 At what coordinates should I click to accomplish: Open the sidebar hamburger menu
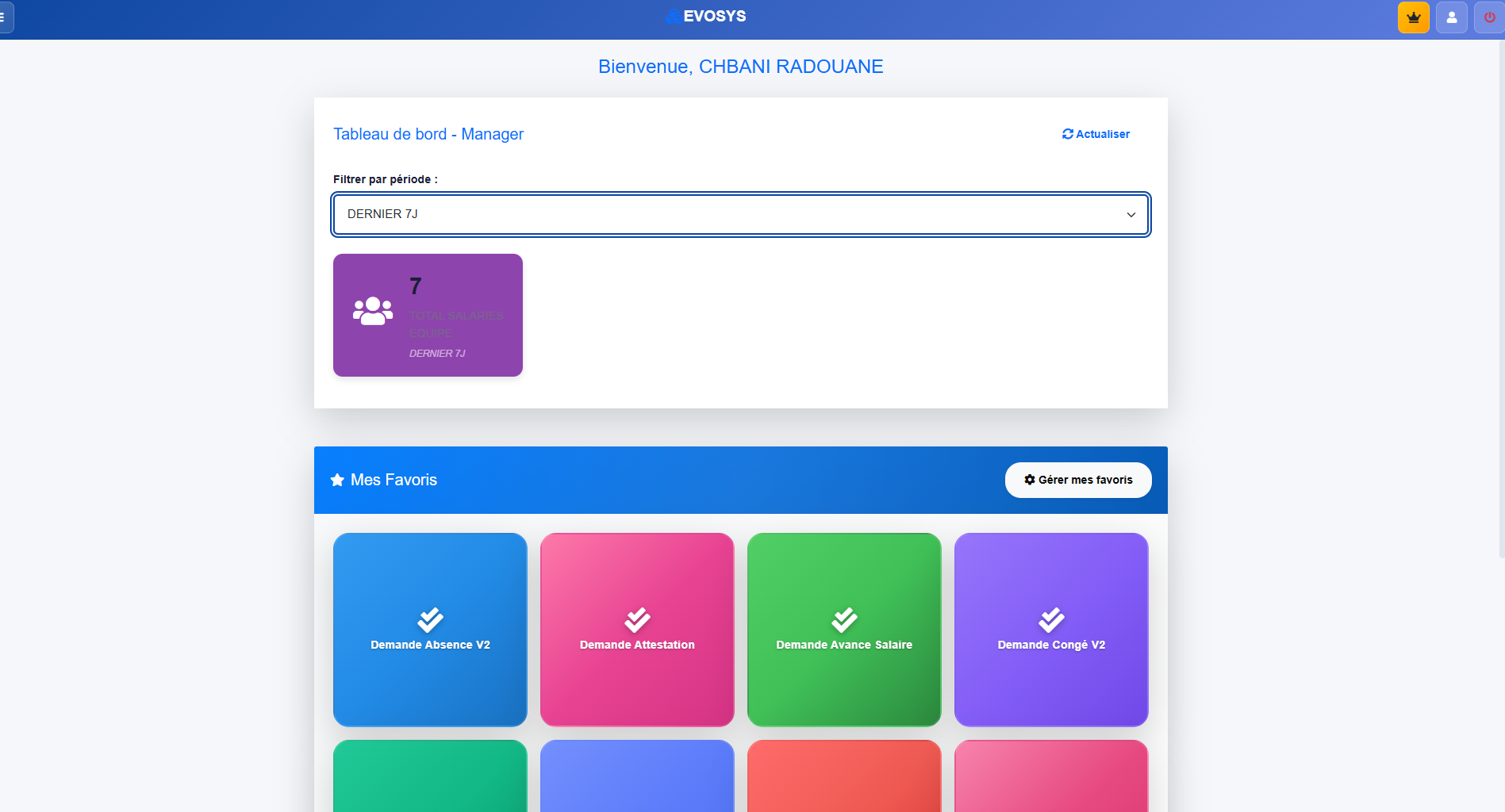2,17
